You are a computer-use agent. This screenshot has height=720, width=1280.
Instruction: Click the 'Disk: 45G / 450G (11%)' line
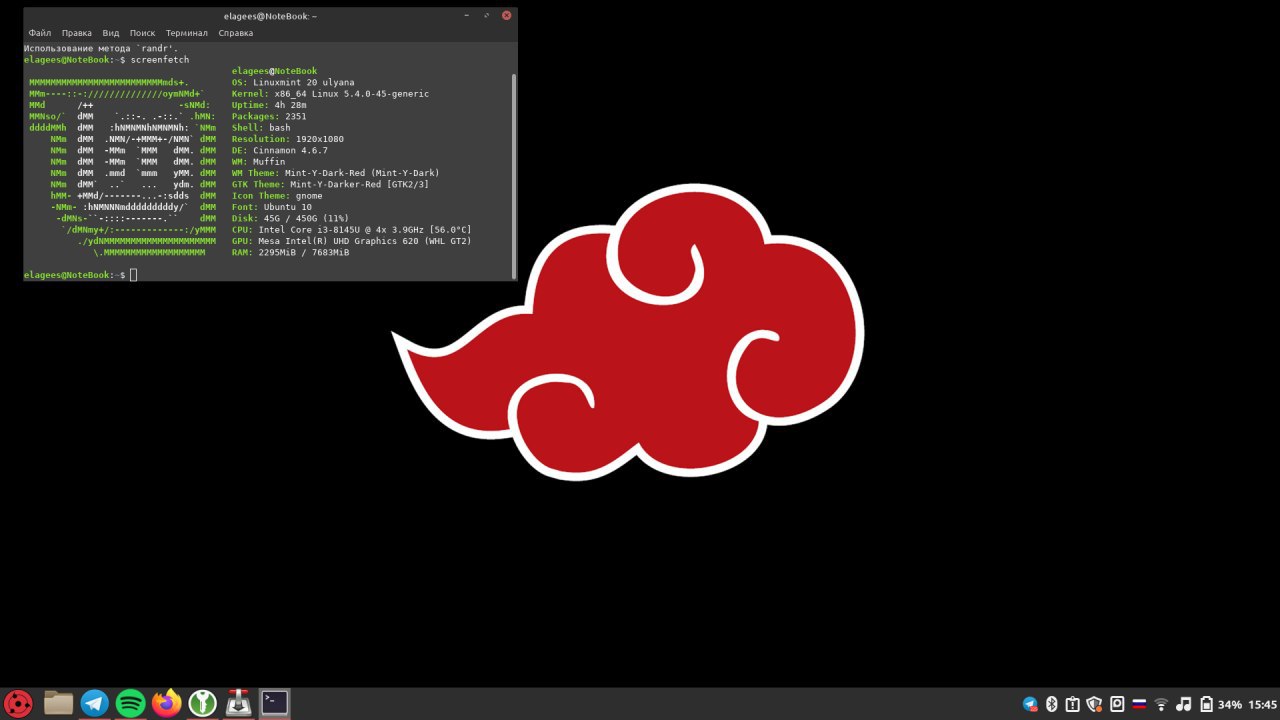click(290, 218)
